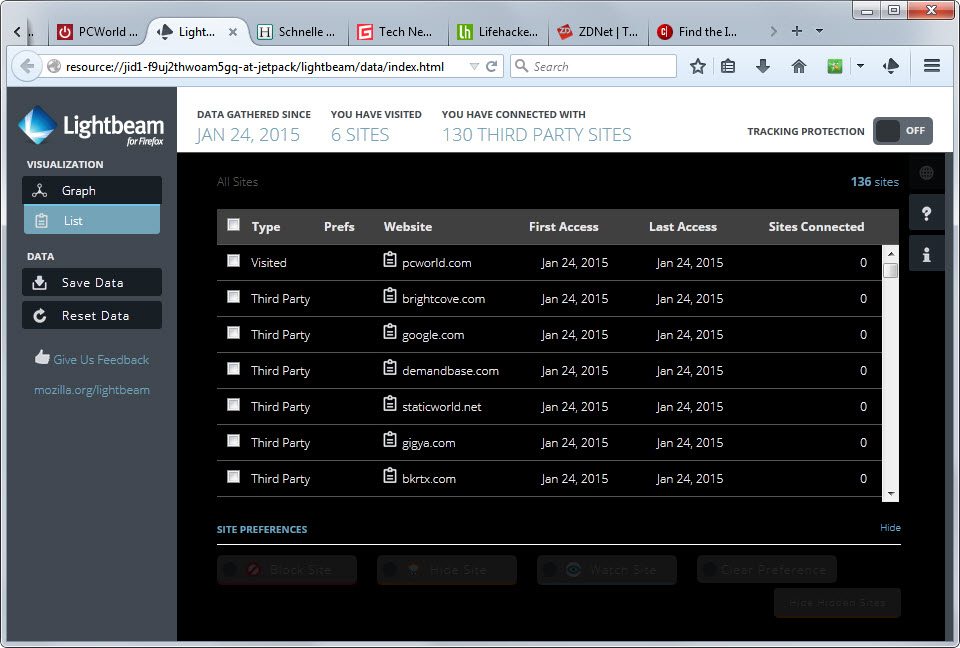960x648 pixels.
Task: Open a new tab with the plus button
Action: pos(797,31)
